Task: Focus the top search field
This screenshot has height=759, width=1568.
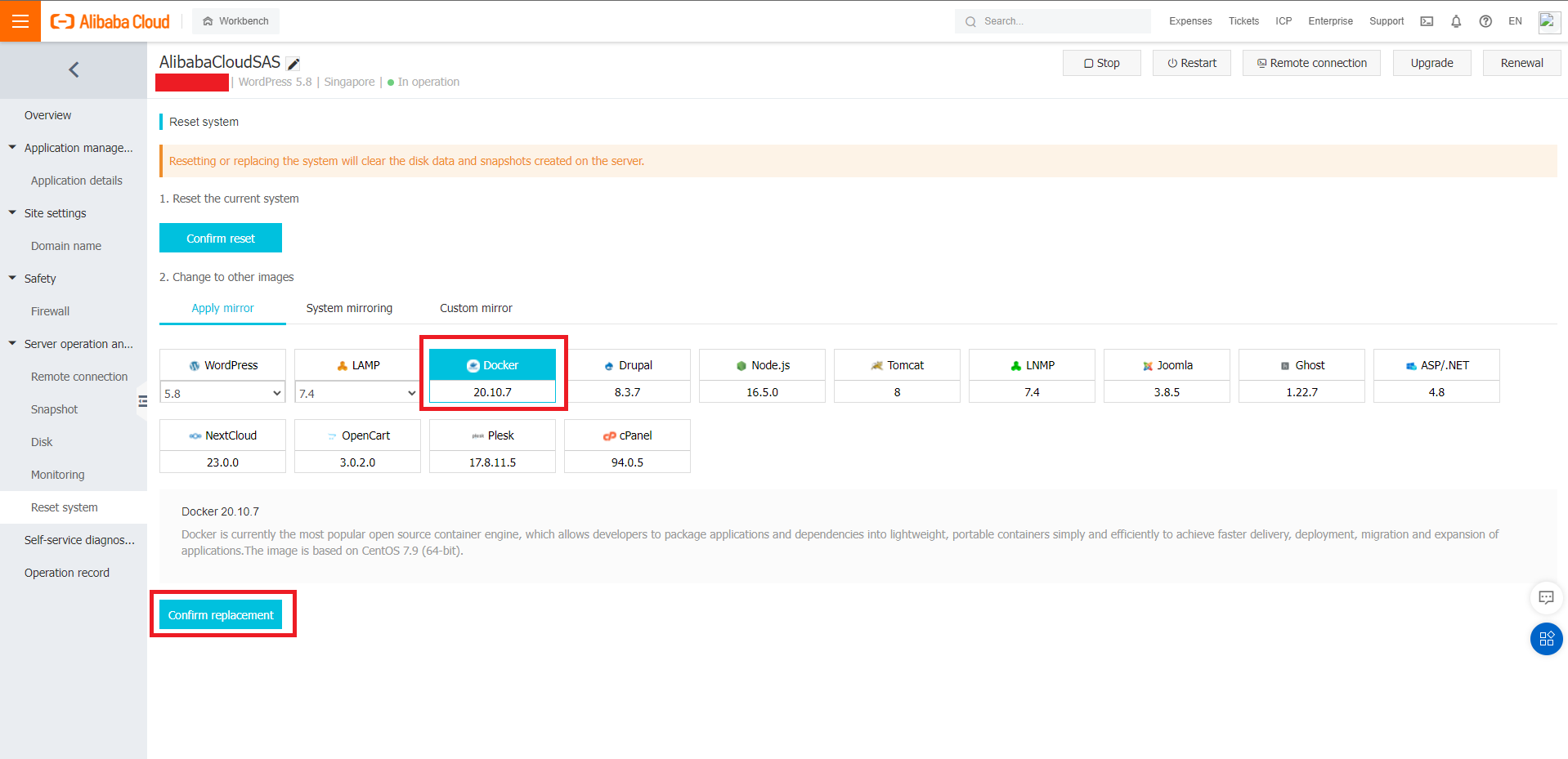Action: coord(1053,21)
